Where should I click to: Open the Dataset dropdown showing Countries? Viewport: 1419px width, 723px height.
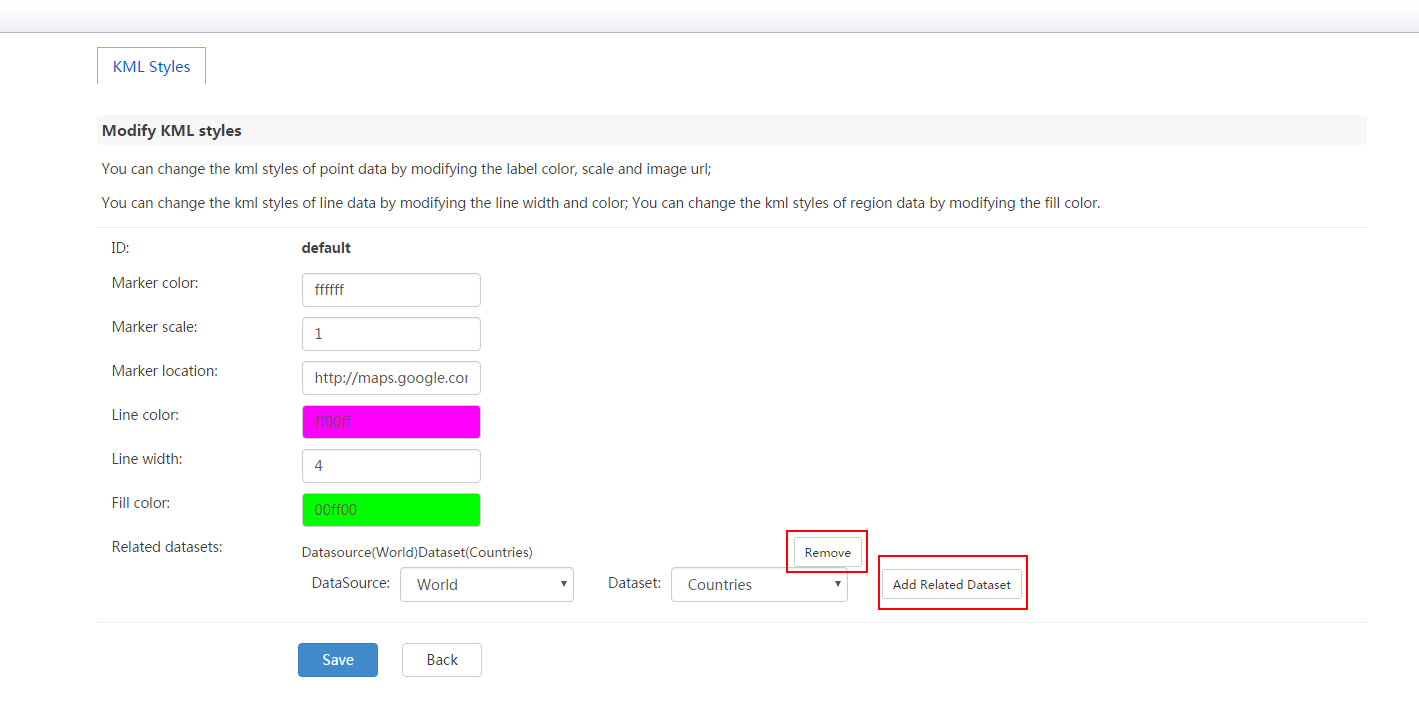pyautogui.click(x=759, y=585)
